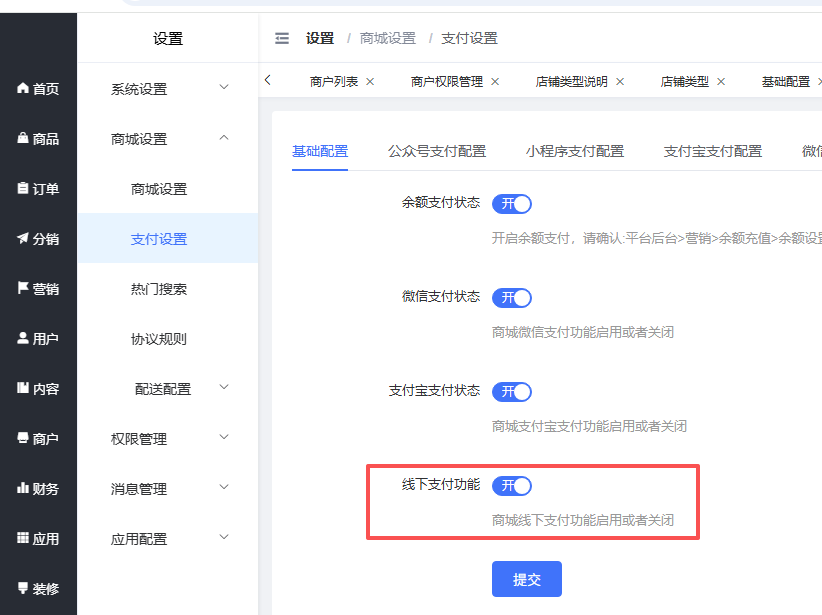Switch to the 支付宝支付配置 tab
Image resolution: width=822 pixels, height=615 pixels.
712,151
